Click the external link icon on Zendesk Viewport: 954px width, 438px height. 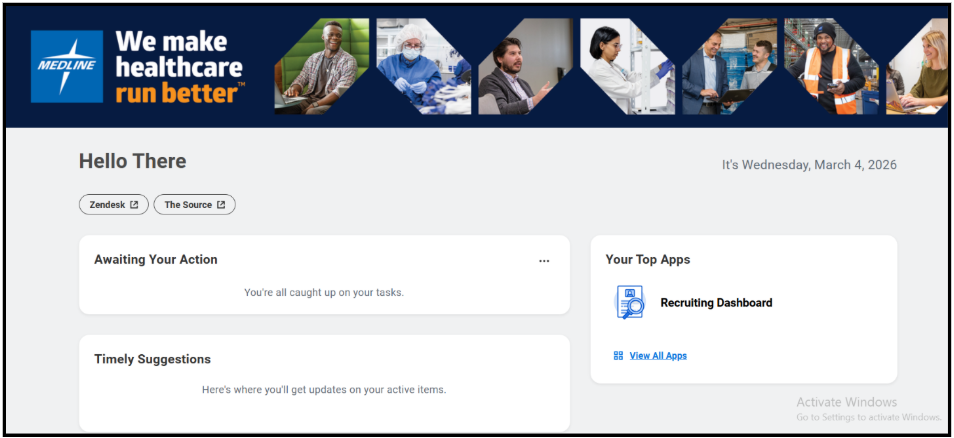pos(134,205)
